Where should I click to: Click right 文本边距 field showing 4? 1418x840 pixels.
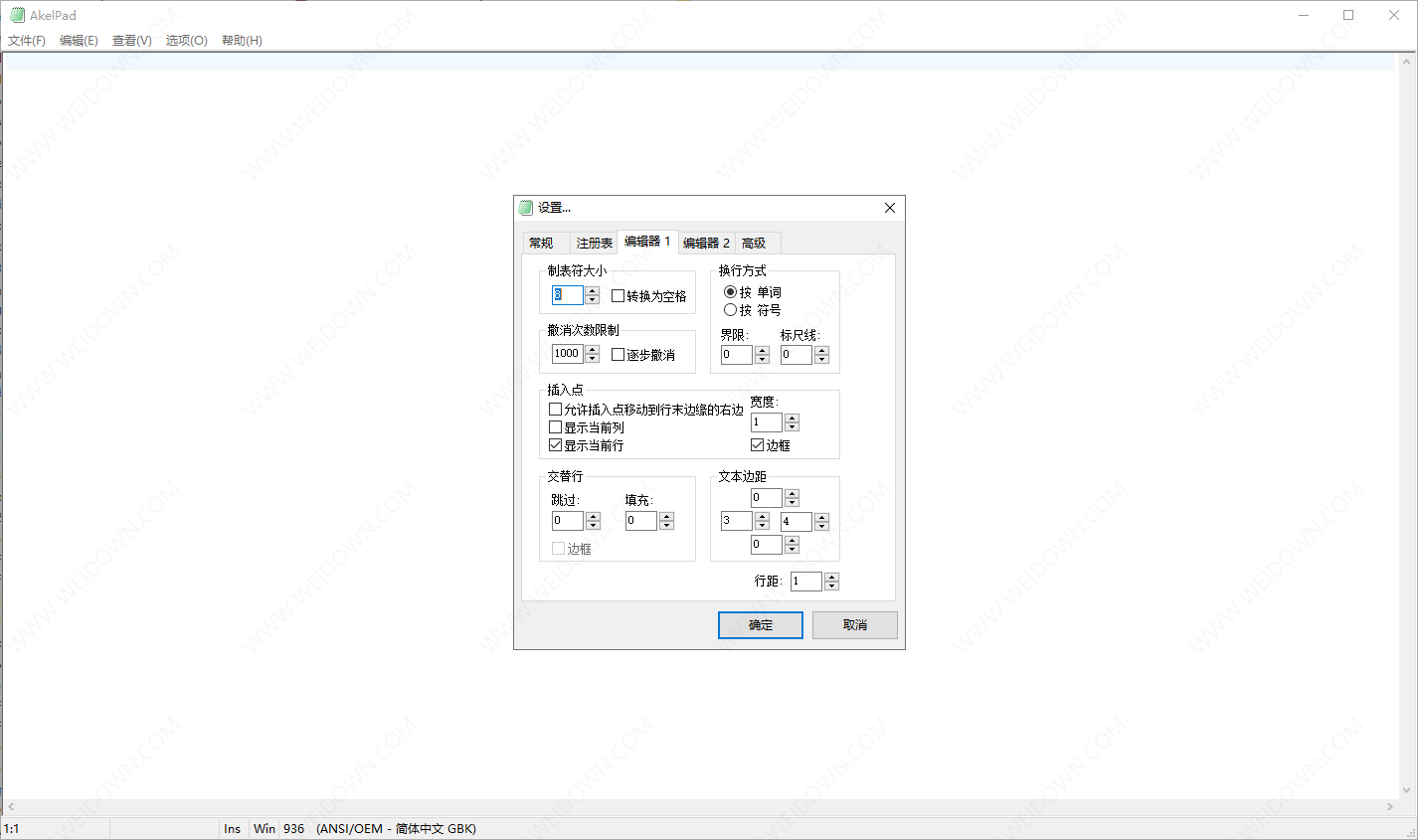click(797, 522)
